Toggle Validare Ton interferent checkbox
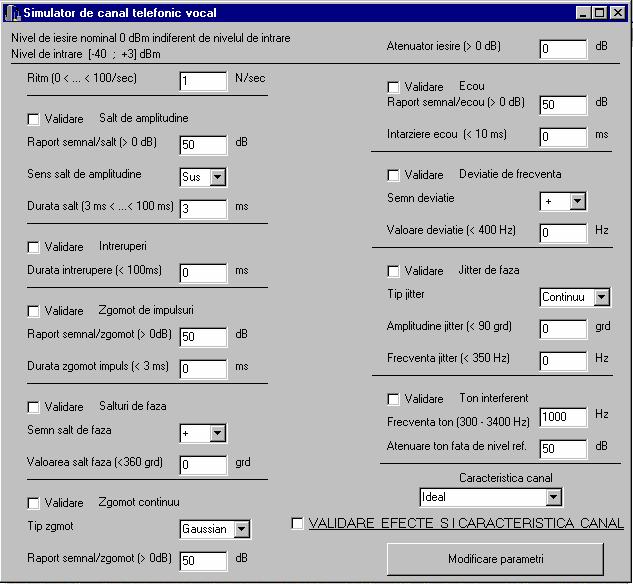Viewport: 633px width, 584px height. pos(393,399)
